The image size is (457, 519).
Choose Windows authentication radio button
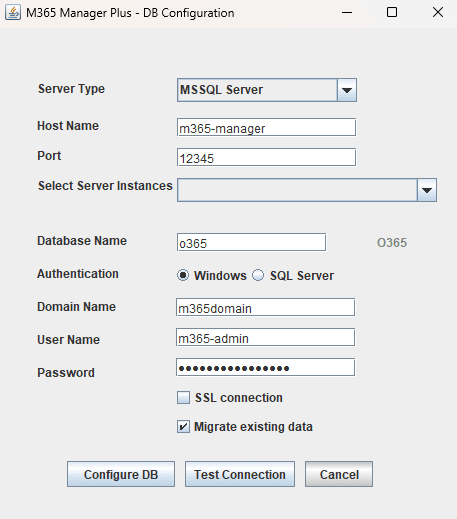[x=183, y=275]
